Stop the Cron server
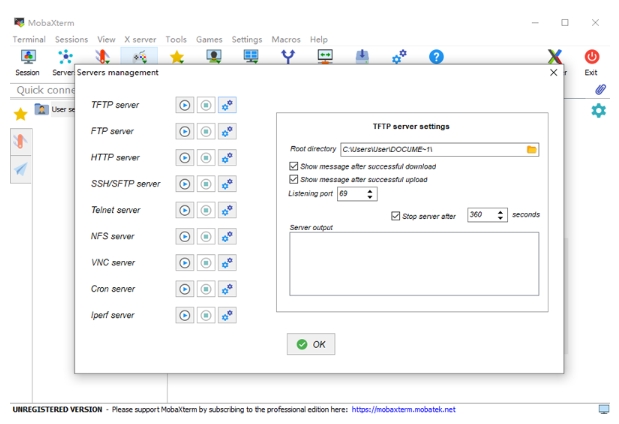This screenshot has width=619, height=424. pos(206,289)
